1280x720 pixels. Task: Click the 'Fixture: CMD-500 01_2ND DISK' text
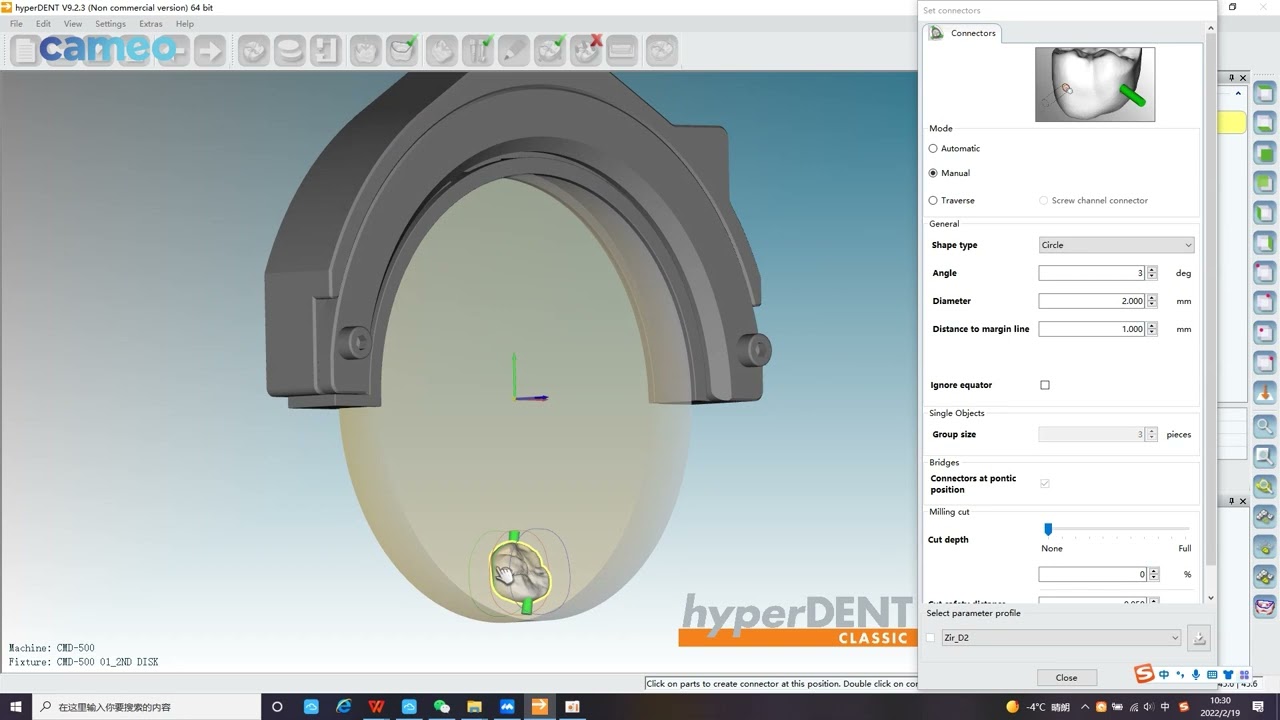84,662
